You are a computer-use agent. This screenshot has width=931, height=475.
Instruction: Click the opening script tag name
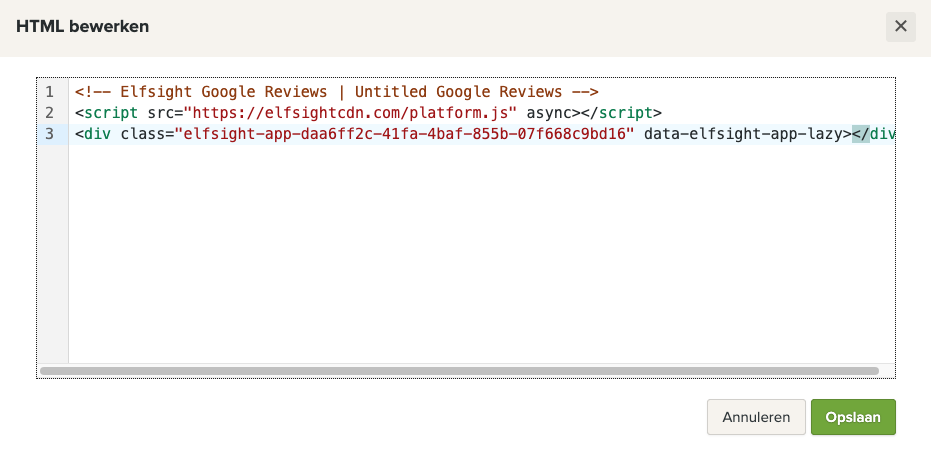[107, 113]
